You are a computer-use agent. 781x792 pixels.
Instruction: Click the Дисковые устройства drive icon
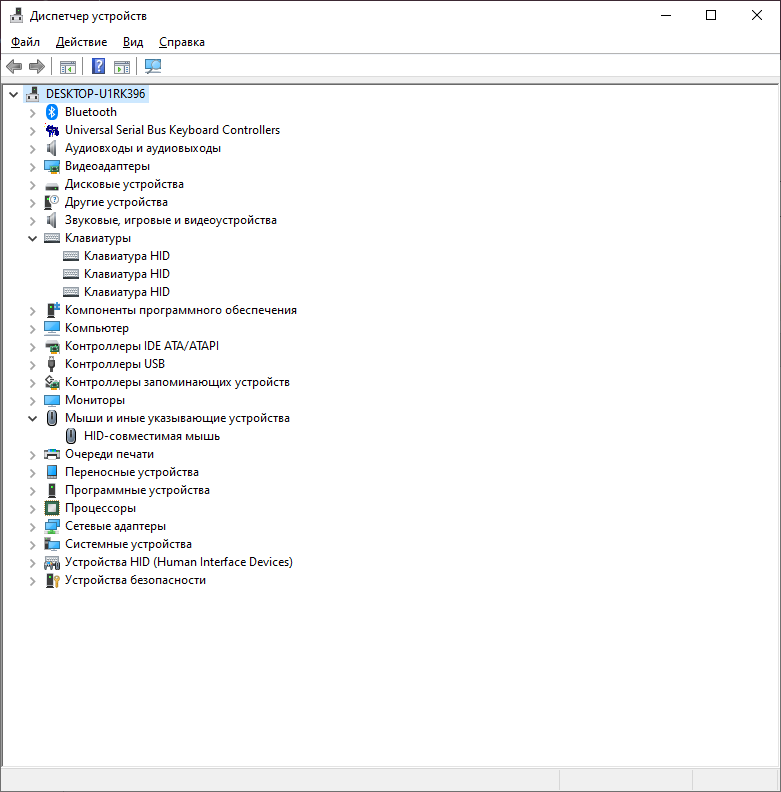point(52,186)
